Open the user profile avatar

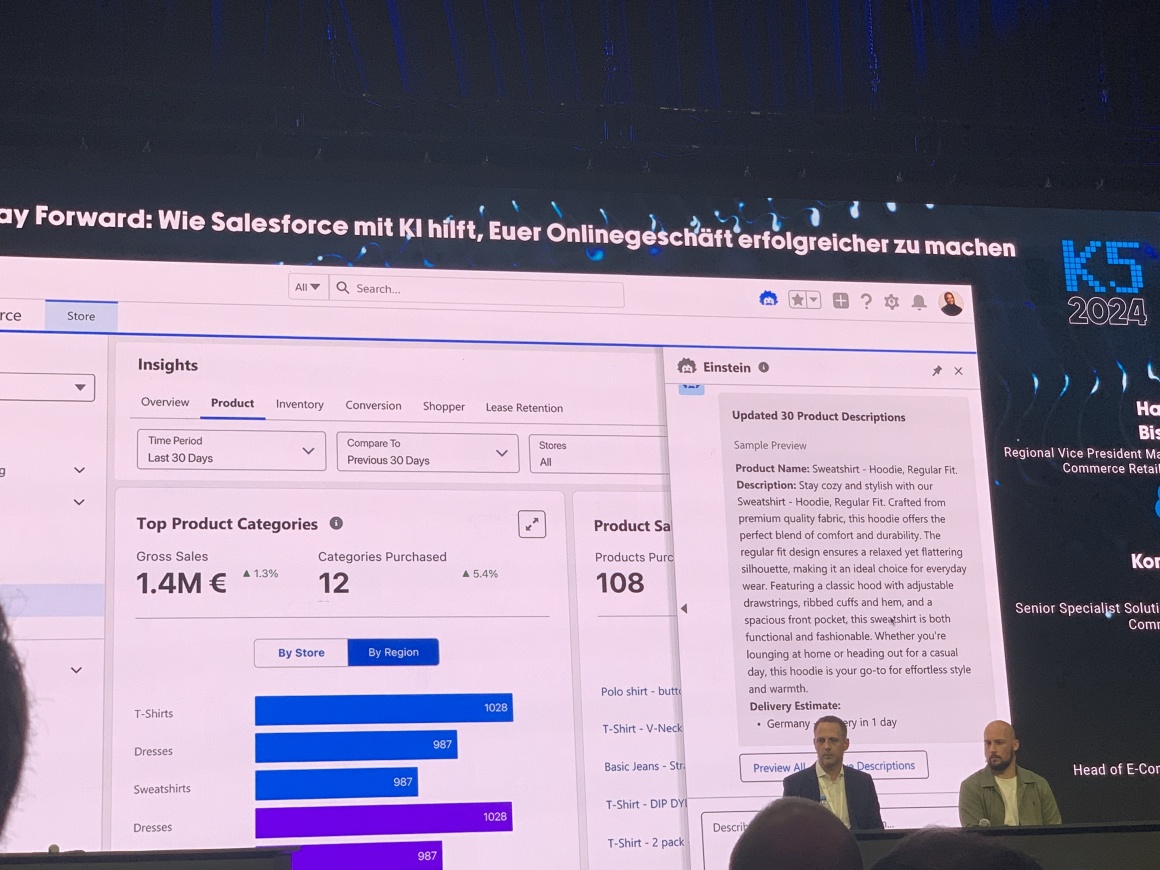pos(951,303)
